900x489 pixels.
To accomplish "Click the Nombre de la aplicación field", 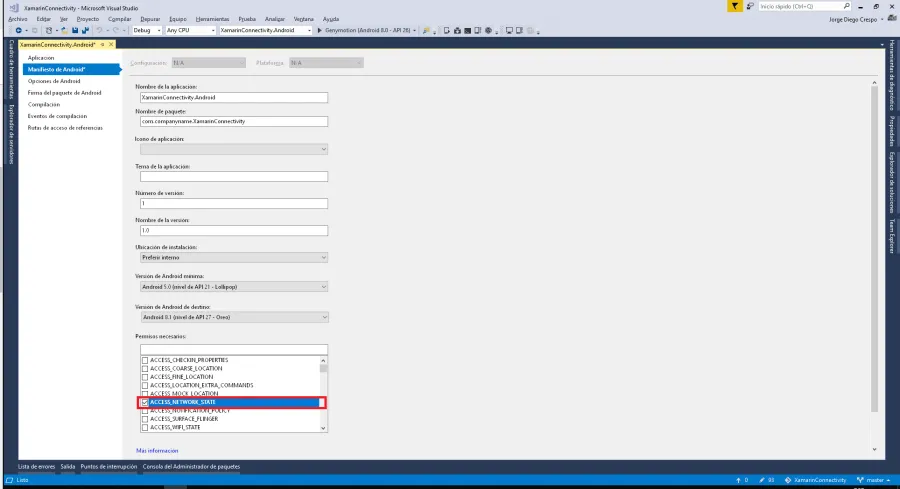I will point(234,98).
